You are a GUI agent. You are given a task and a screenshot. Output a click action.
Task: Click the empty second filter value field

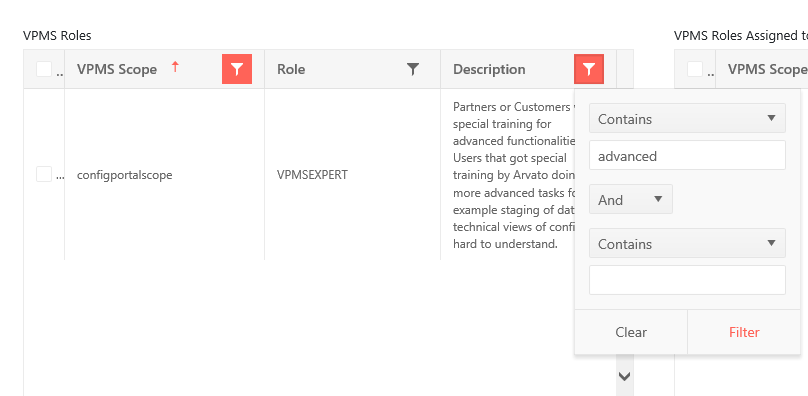687,280
